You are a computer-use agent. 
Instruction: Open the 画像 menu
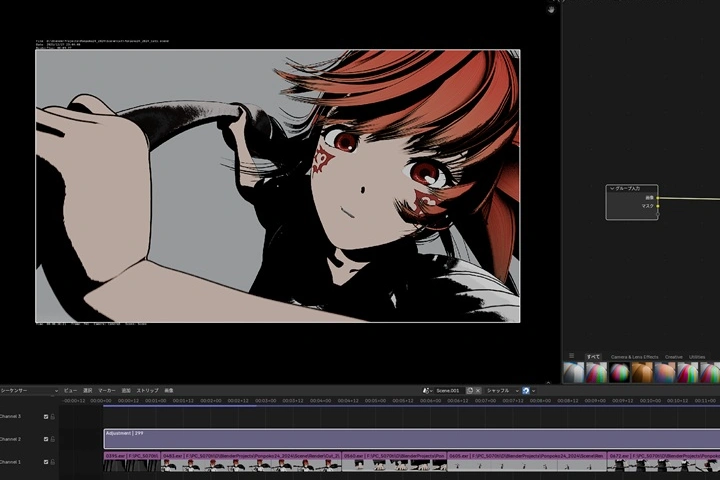click(x=169, y=390)
